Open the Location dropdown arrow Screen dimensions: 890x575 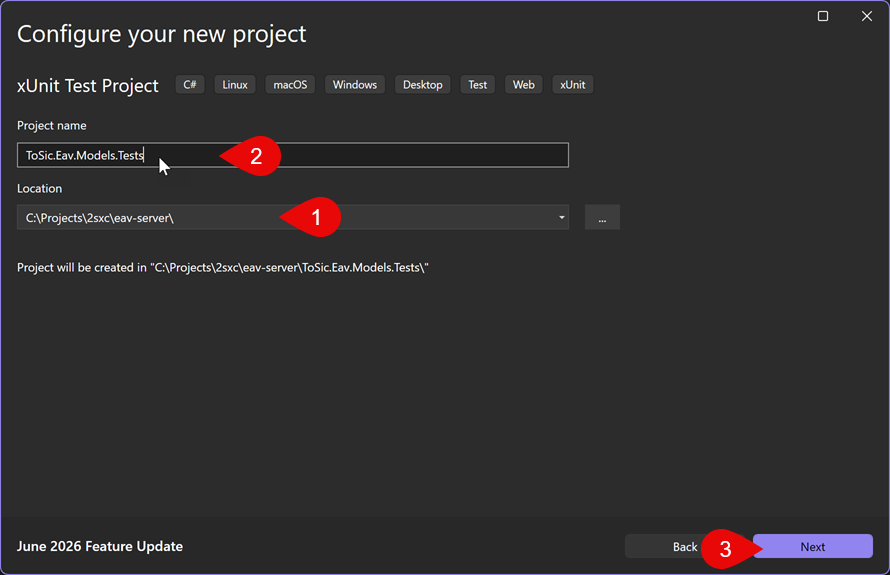point(561,217)
